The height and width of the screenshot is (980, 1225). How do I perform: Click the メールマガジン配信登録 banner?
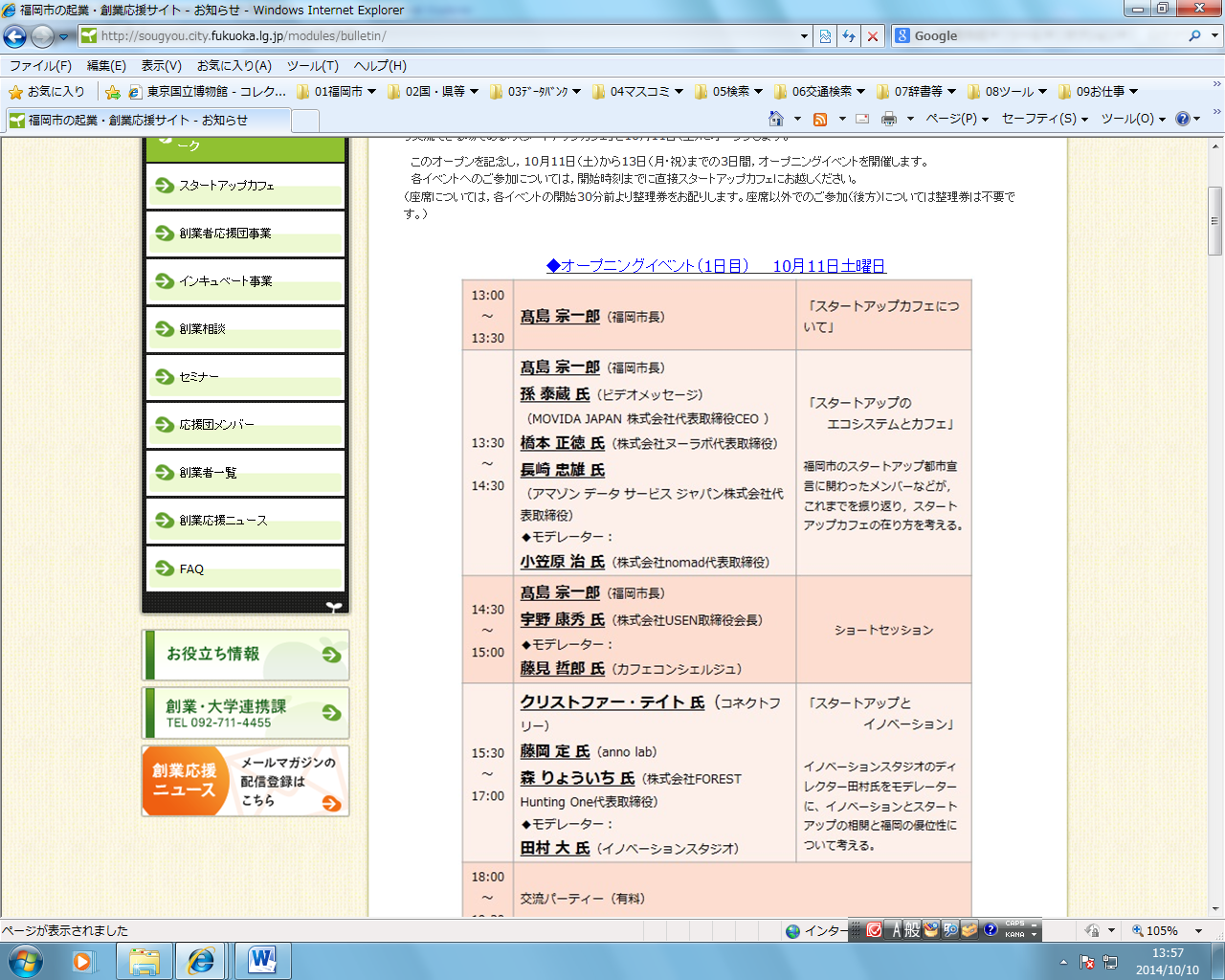point(245,781)
